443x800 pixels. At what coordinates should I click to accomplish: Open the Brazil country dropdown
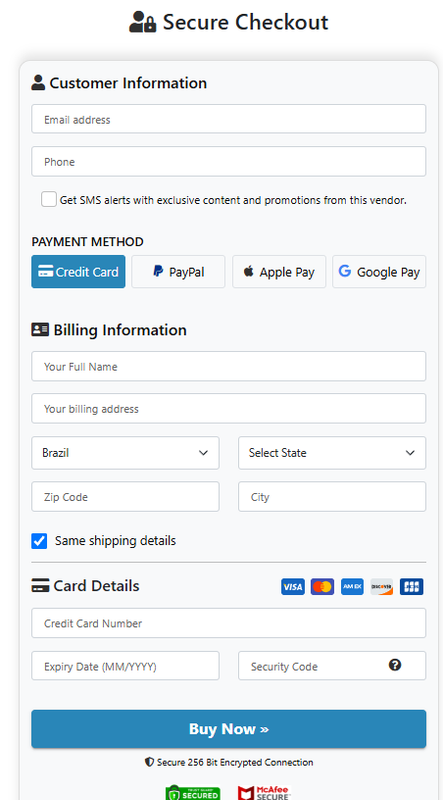[x=125, y=453]
